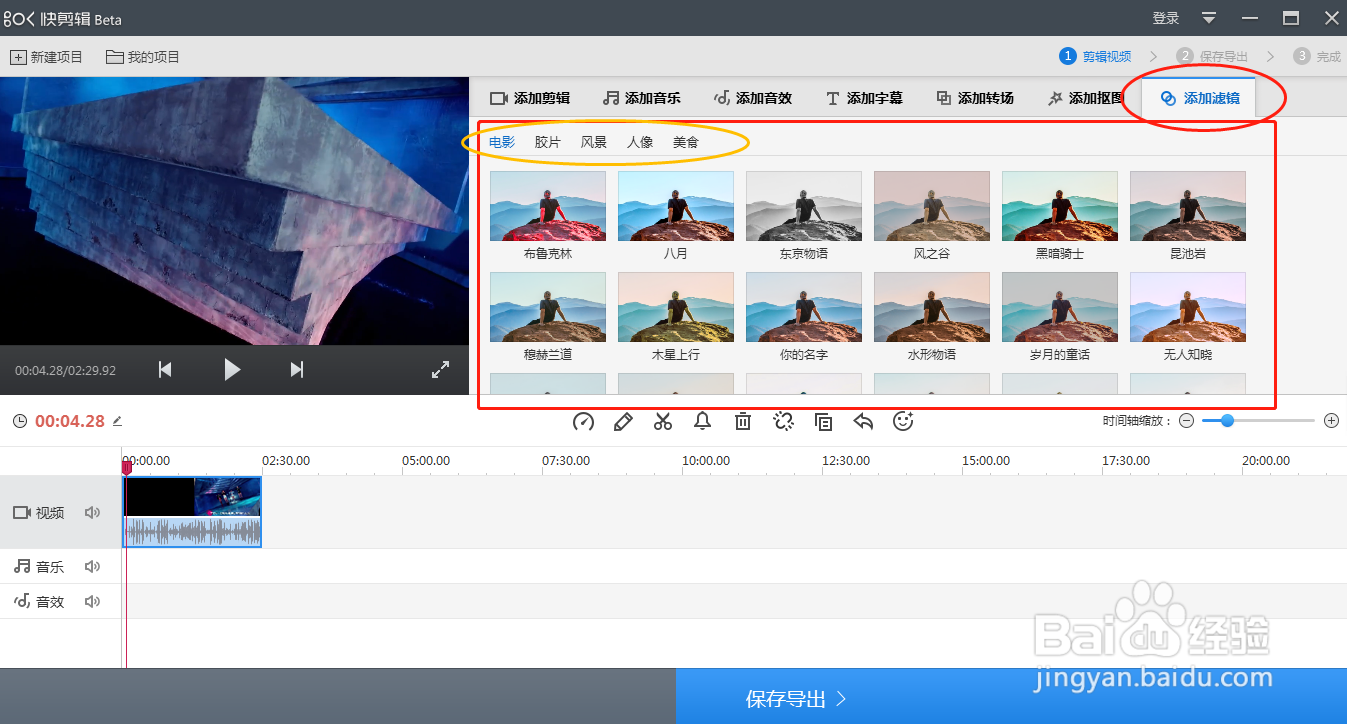Open the speed adjustment tool

(x=583, y=421)
